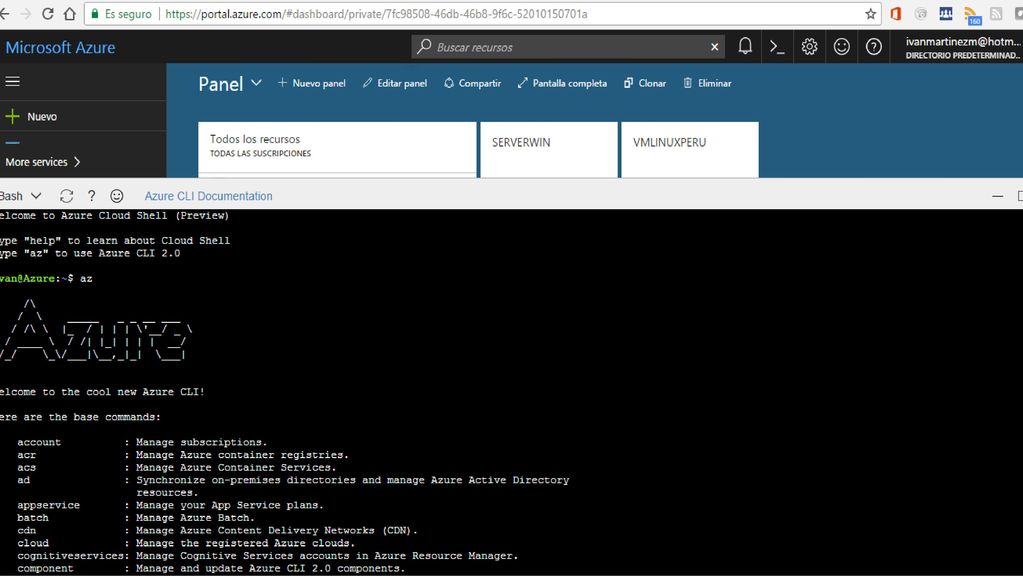
Task: Reload the browser page
Action: coord(47,14)
